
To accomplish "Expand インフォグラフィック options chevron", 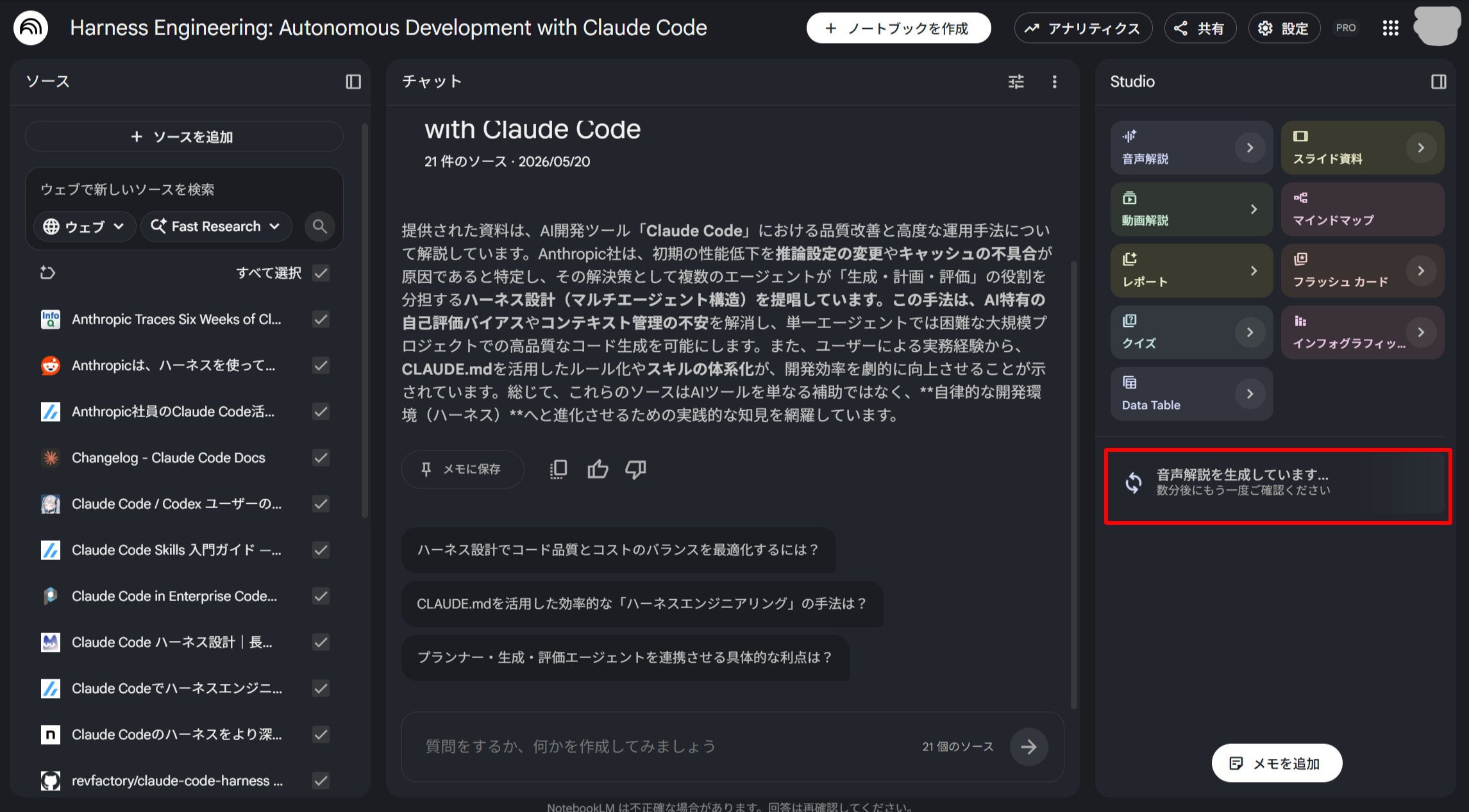I will [1421, 332].
